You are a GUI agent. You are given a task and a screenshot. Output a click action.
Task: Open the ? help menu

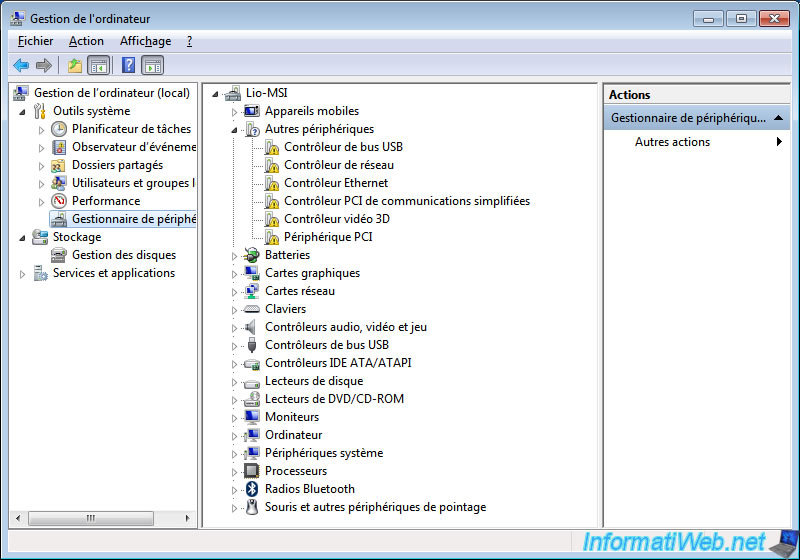click(189, 41)
